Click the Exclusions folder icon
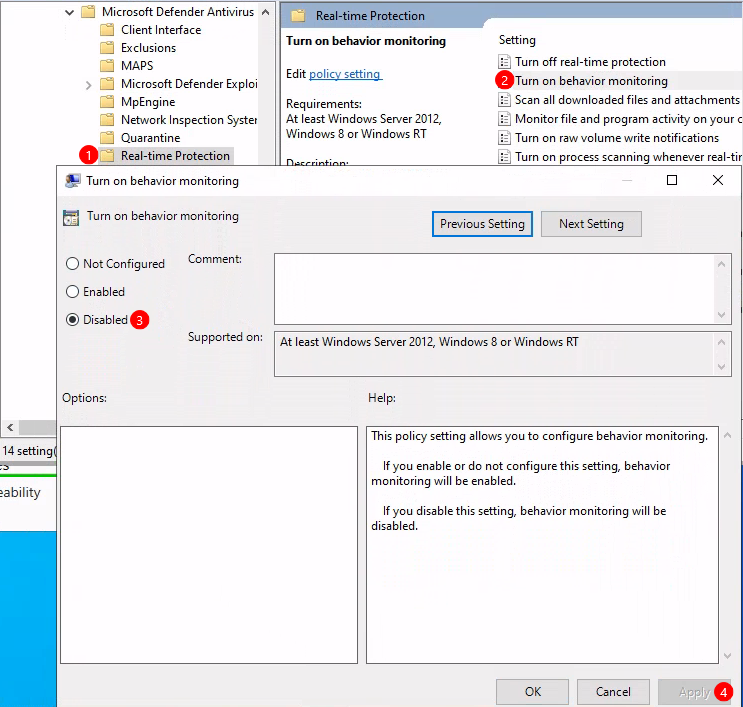743x707 pixels. (x=107, y=47)
